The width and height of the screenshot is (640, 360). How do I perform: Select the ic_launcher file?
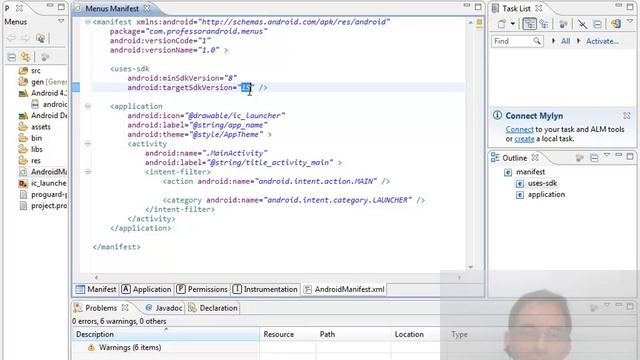[49, 183]
